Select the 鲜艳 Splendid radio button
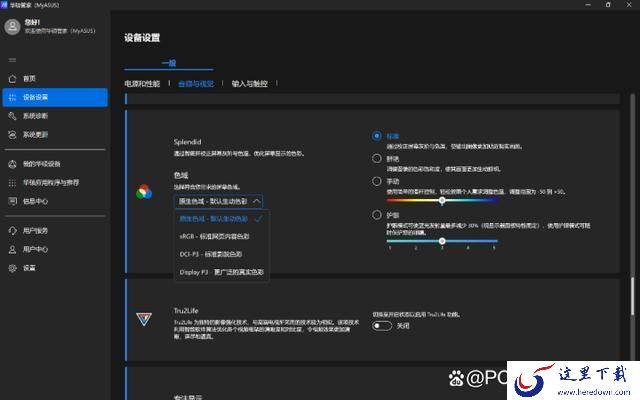 pos(377,158)
